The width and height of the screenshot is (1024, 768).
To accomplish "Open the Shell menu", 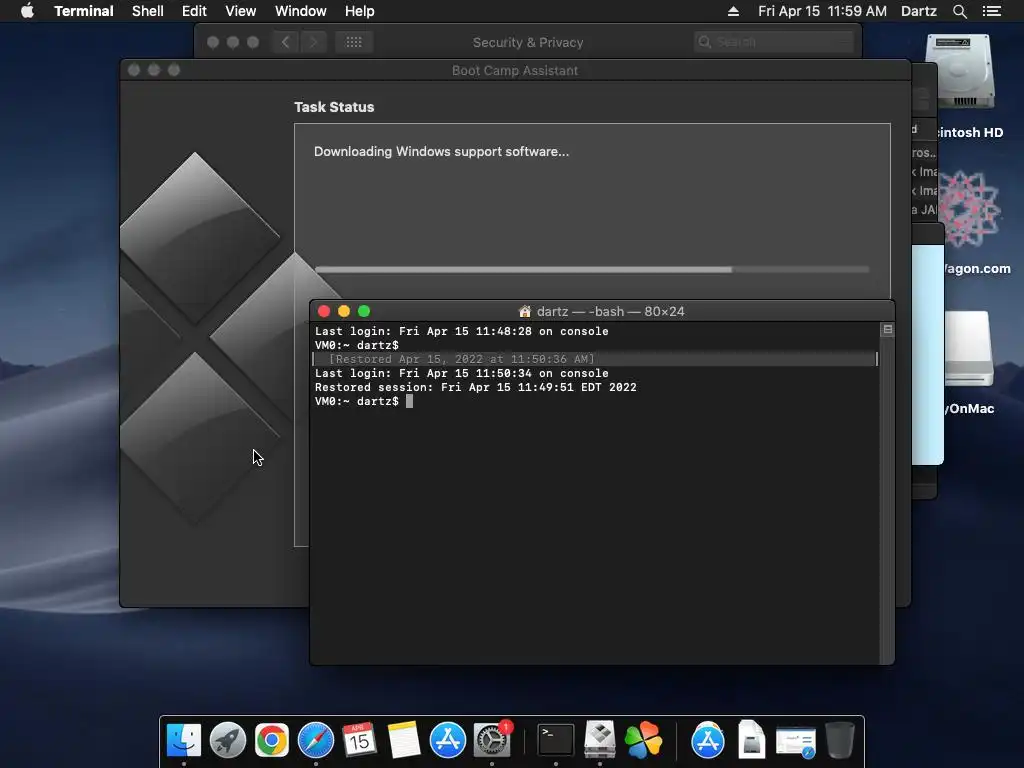I will pos(148,11).
